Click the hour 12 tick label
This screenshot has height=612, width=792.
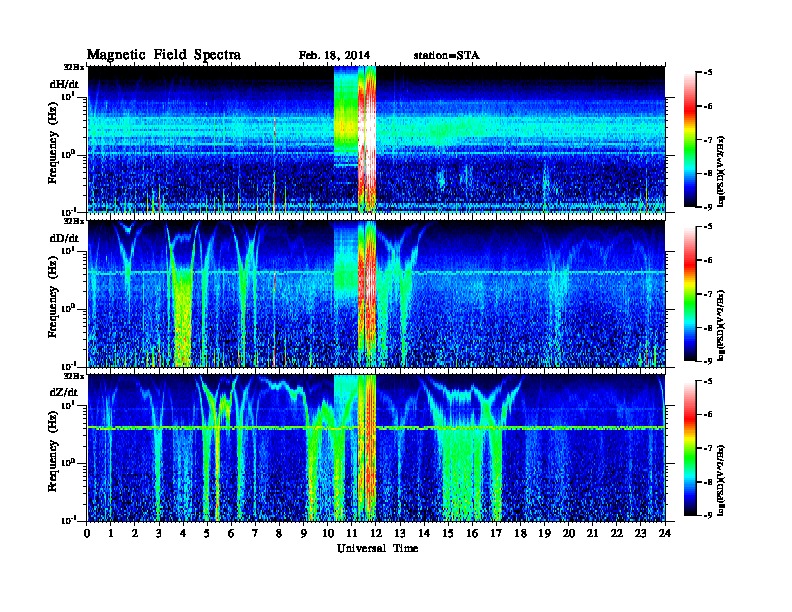click(x=376, y=533)
